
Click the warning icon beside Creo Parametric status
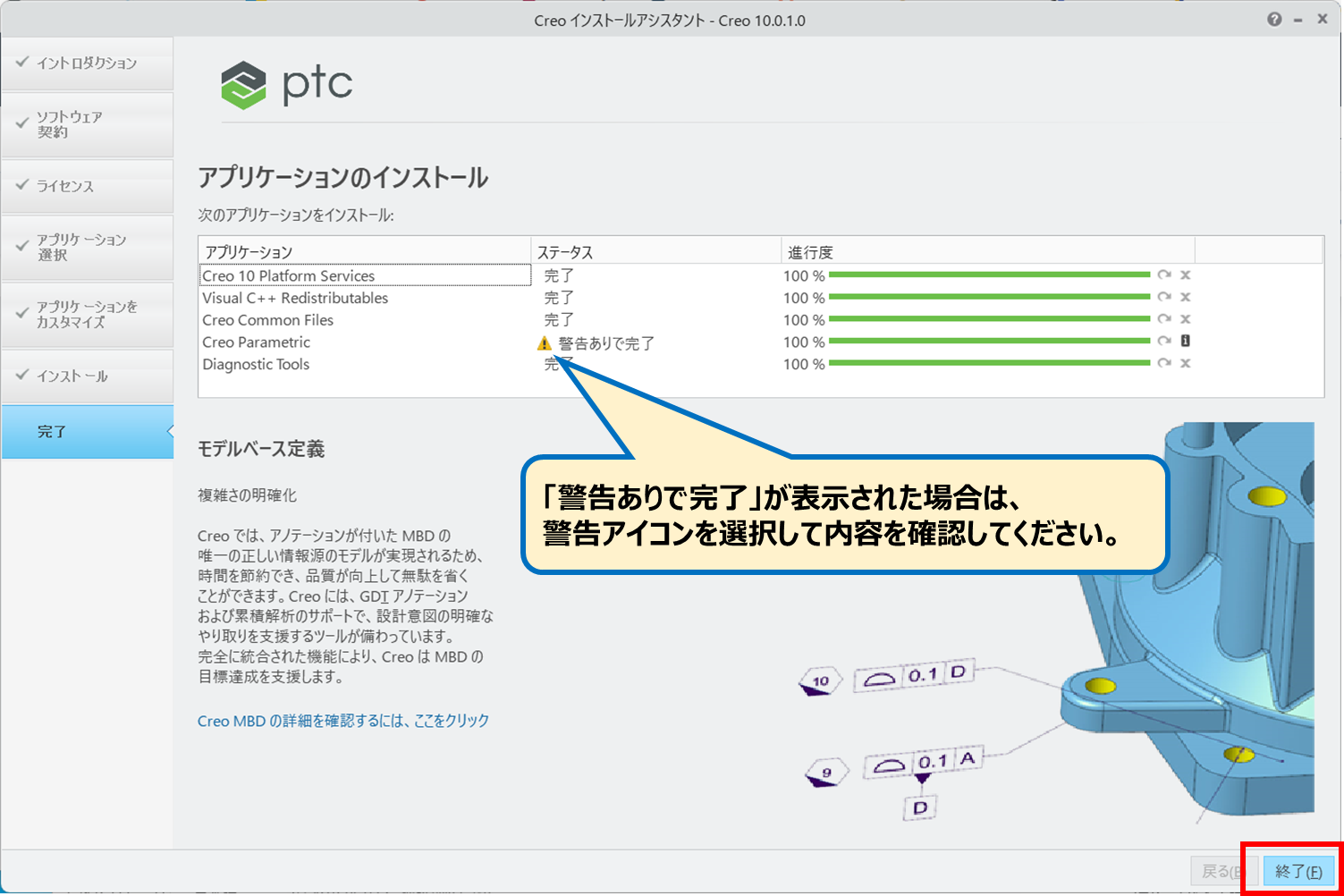(544, 343)
